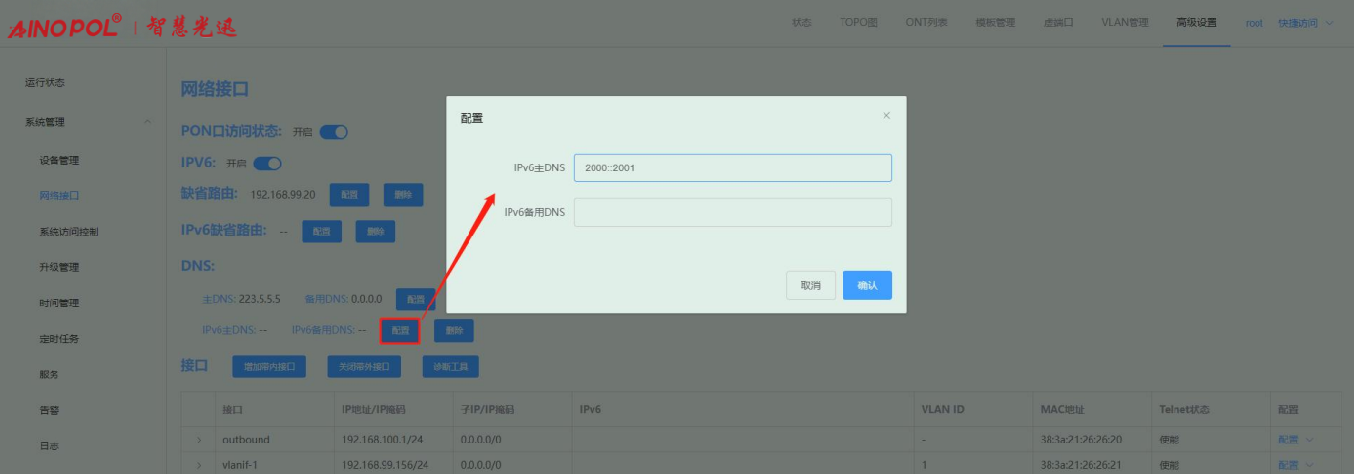This screenshot has width=1354, height=474.
Task: Expand the outbound interface row
Action: [x=199, y=440]
